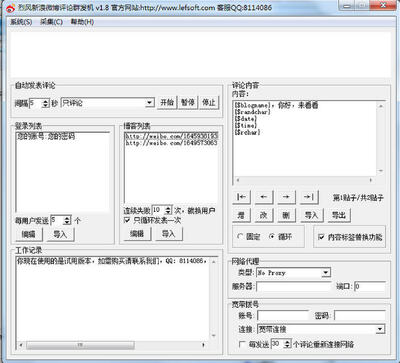Viewport: 400px width, 363px height.
Task: Open the 宽带连接 connection dropdown
Action: (380, 330)
